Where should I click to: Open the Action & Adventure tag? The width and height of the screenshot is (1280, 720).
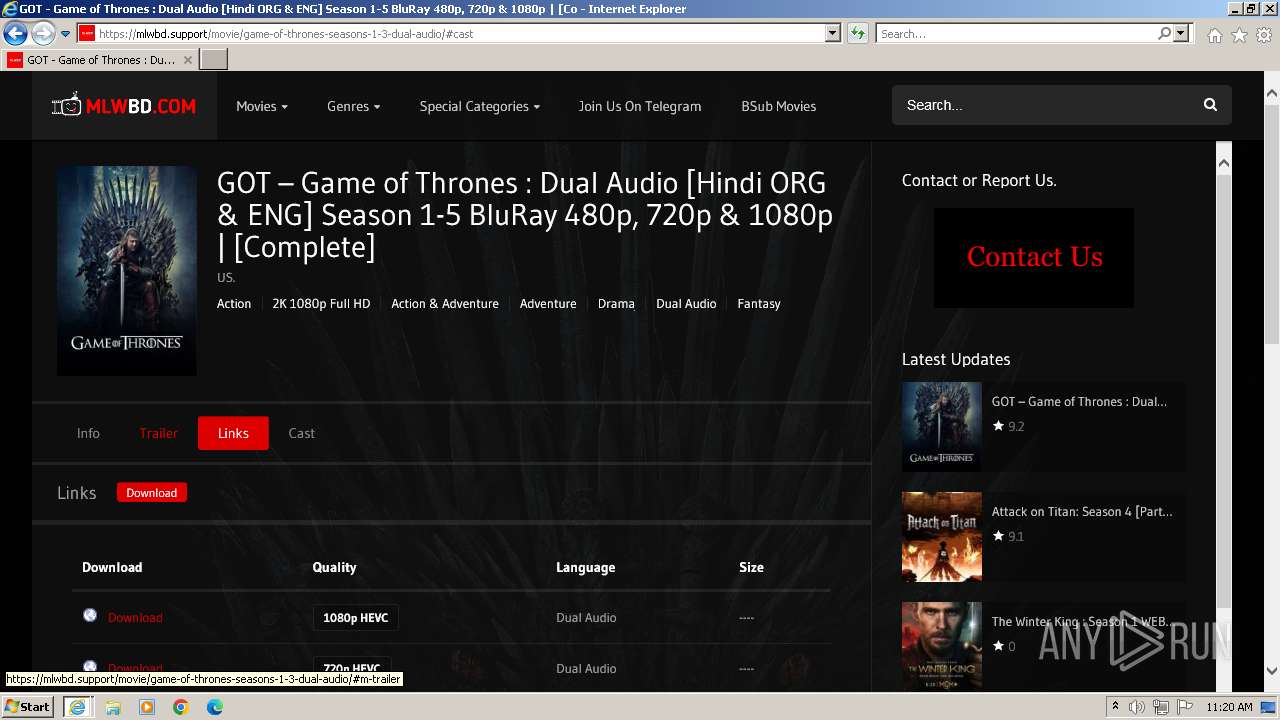[445, 304]
